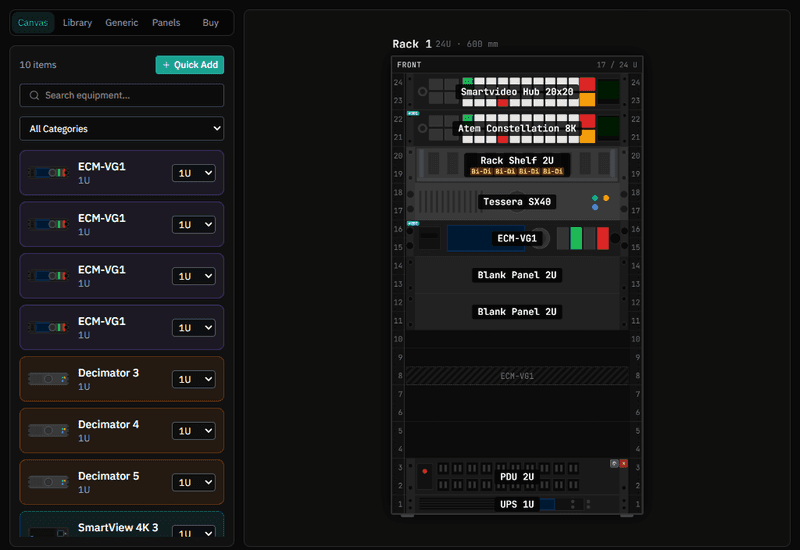
Task: Click the gray settings icon on PDU 2U
Action: [x=614, y=463]
